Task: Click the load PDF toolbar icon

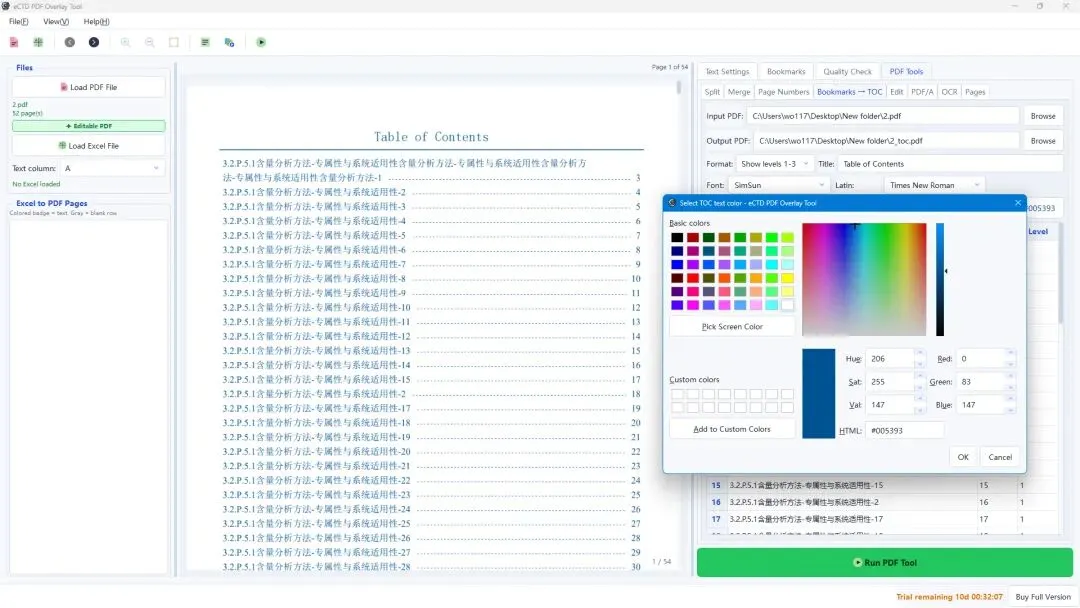Action: (14, 43)
